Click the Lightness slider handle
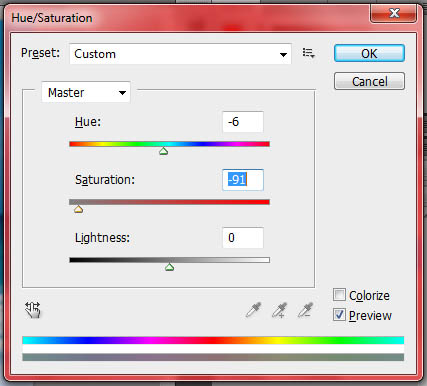Image resolution: width=427 pixels, height=386 pixels. pyautogui.click(x=170, y=267)
